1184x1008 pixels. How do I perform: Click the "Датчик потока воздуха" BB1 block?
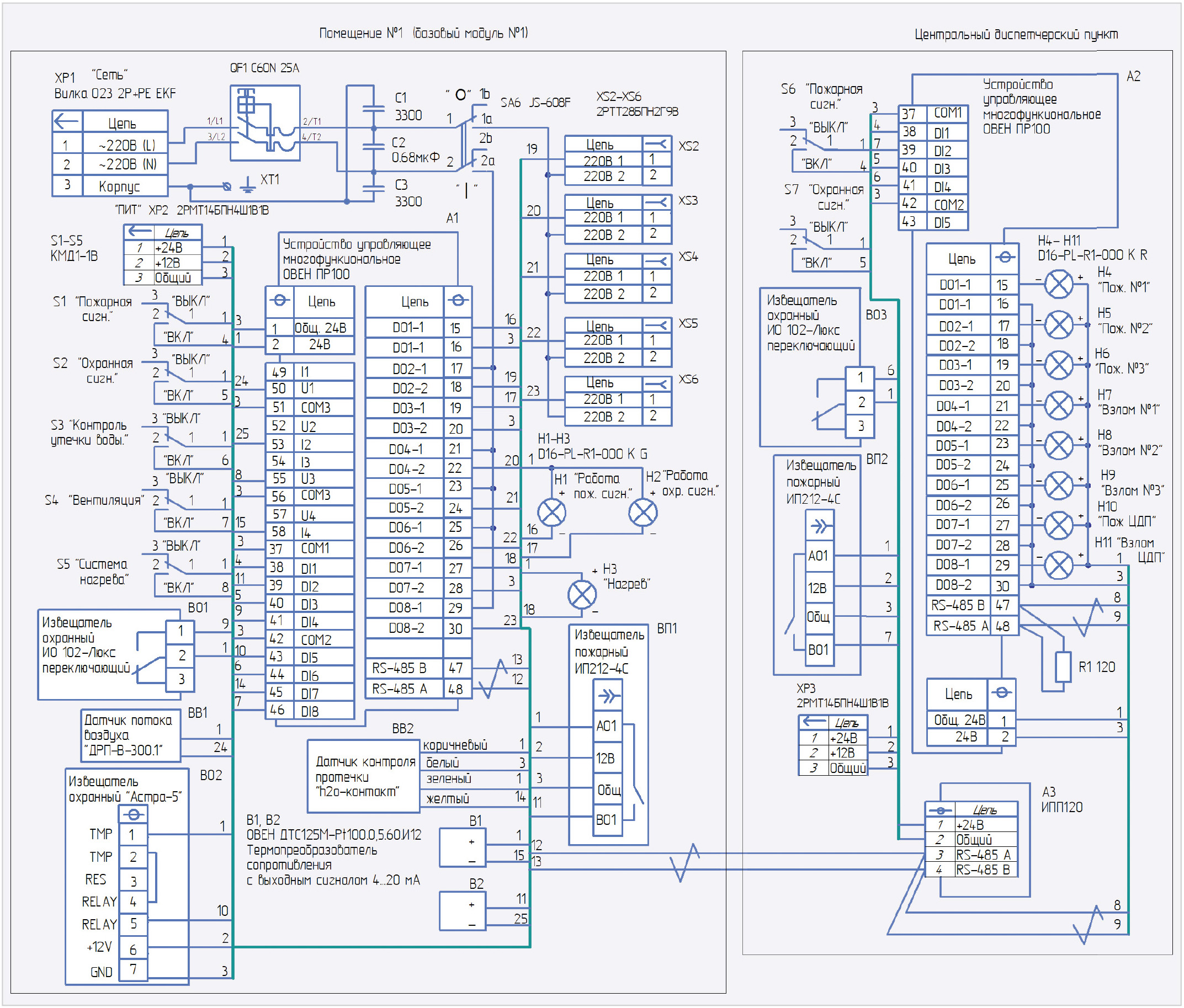(x=130, y=734)
